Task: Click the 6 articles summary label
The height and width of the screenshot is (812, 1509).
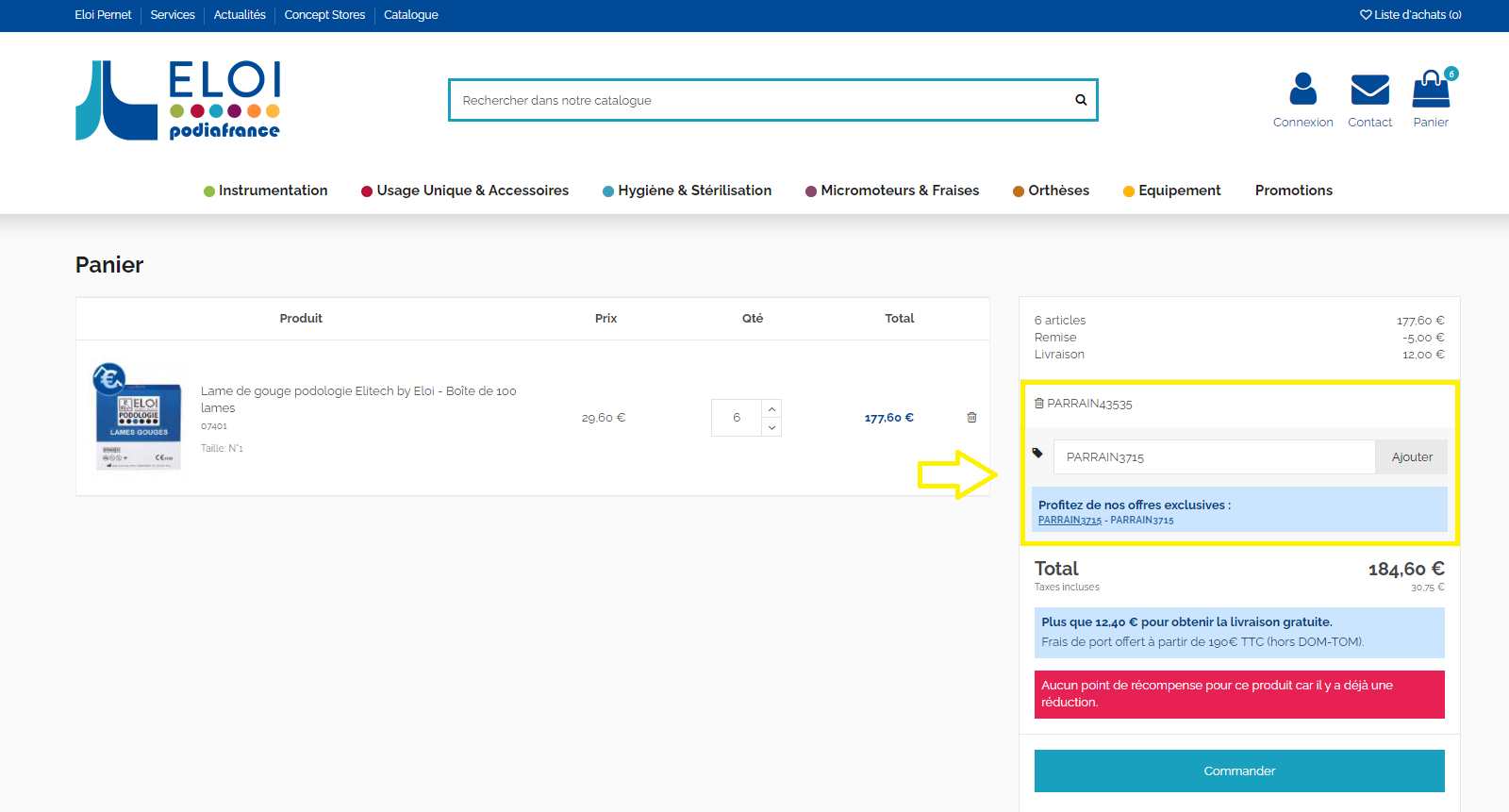Action: (x=1060, y=321)
